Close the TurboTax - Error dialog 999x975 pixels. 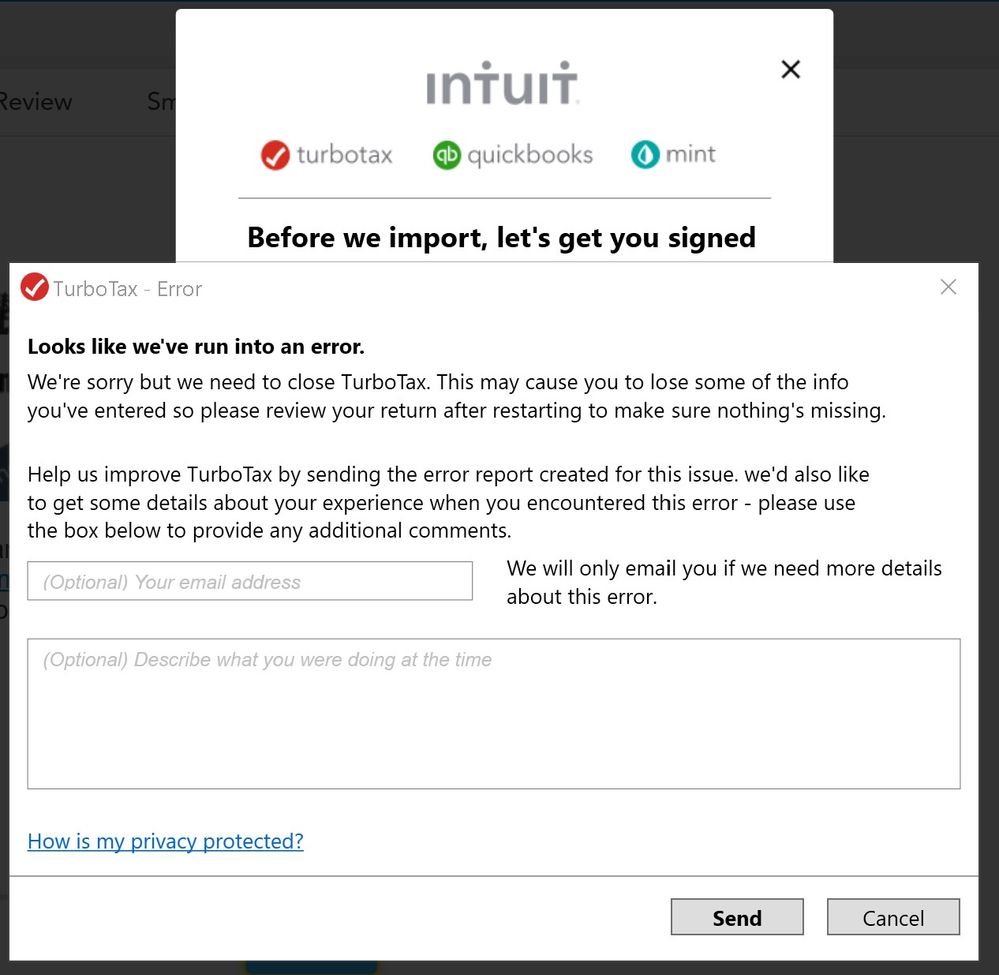tap(948, 287)
